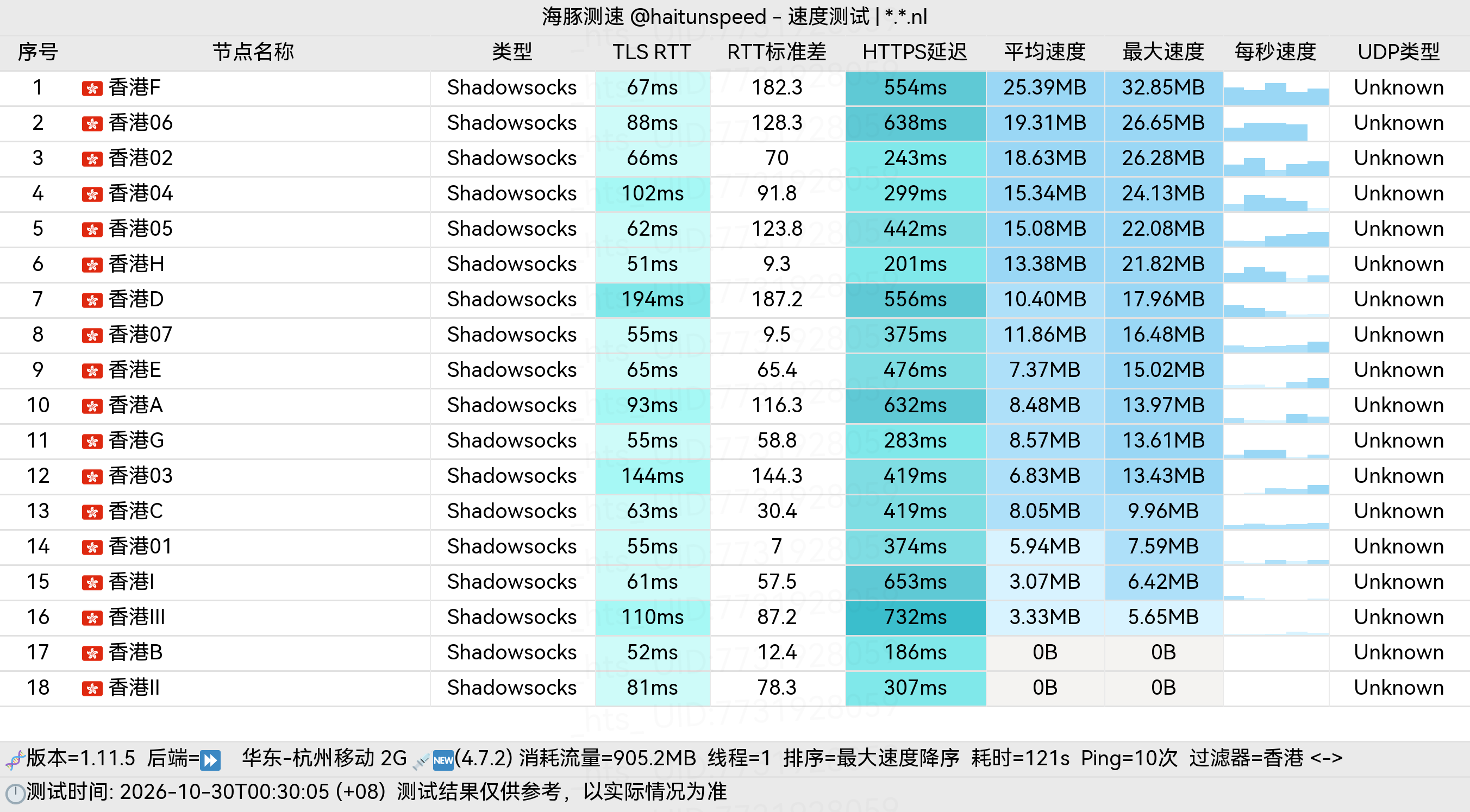This screenshot has height=812, width=1470.
Task: Click the RTT标准差 column header
Action: tap(777, 52)
